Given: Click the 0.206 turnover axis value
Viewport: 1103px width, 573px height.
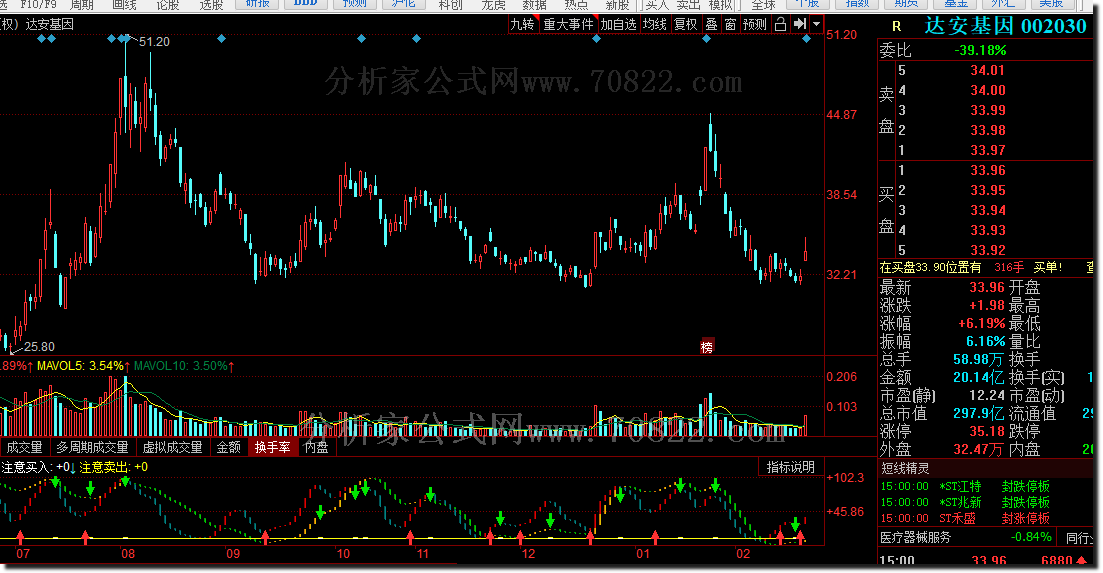Looking at the screenshot, I should (841, 377).
